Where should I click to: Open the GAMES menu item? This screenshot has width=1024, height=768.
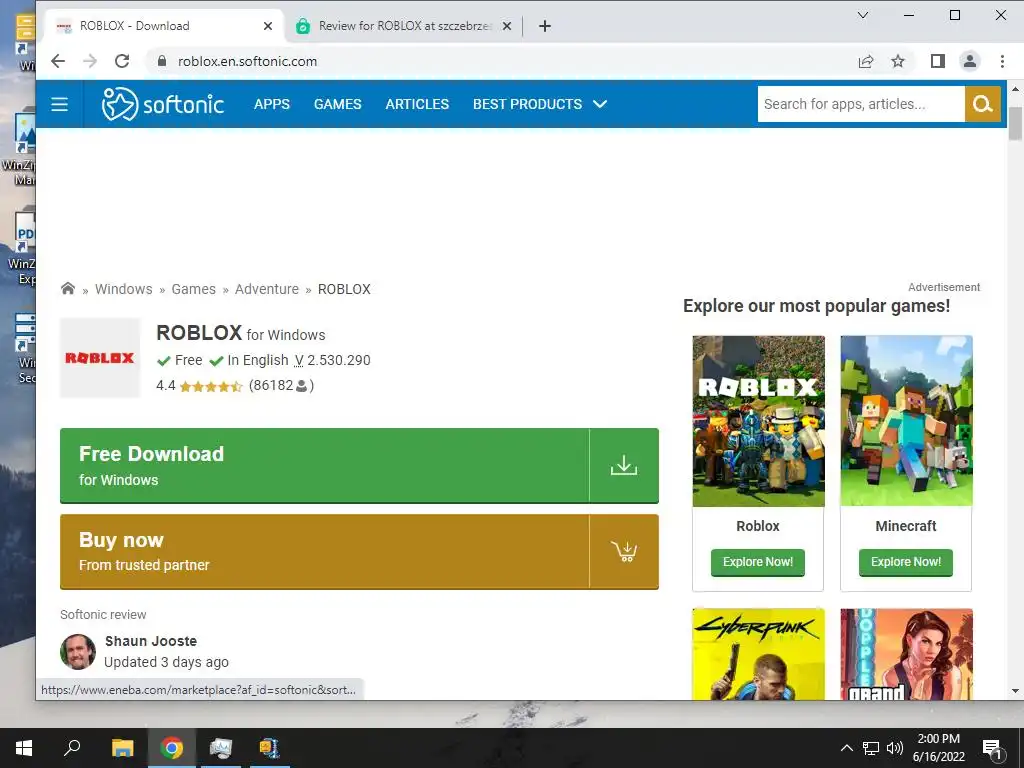338,104
